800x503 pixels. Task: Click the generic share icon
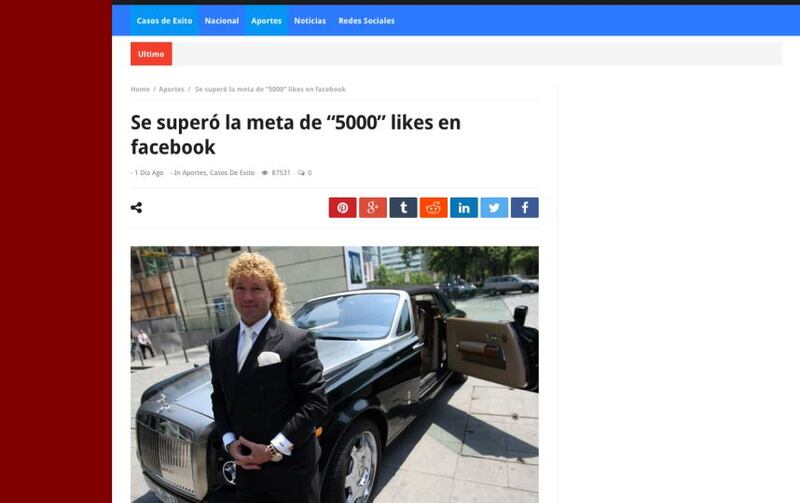click(x=136, y=208)
